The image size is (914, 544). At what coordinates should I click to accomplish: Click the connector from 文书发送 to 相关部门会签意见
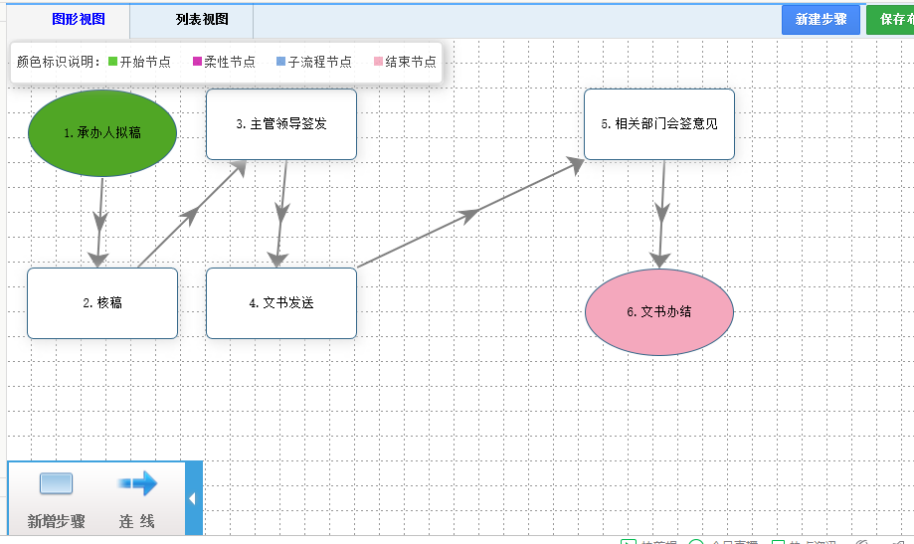point(470,213)
